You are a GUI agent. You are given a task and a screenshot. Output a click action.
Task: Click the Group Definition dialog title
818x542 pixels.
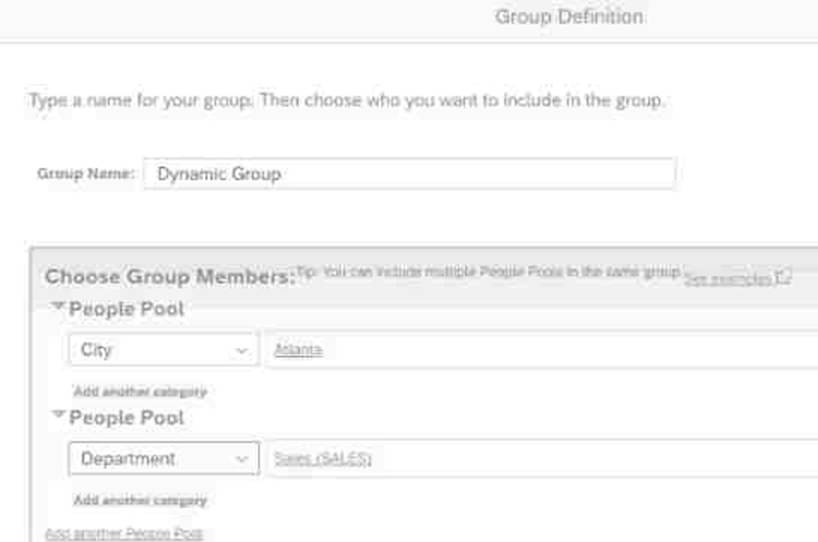569,17
